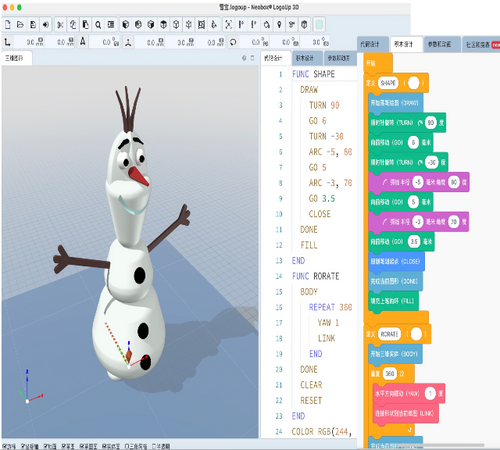Click the 3.5 value in the GO block
The image size is (500, 450).
point(414,242)
